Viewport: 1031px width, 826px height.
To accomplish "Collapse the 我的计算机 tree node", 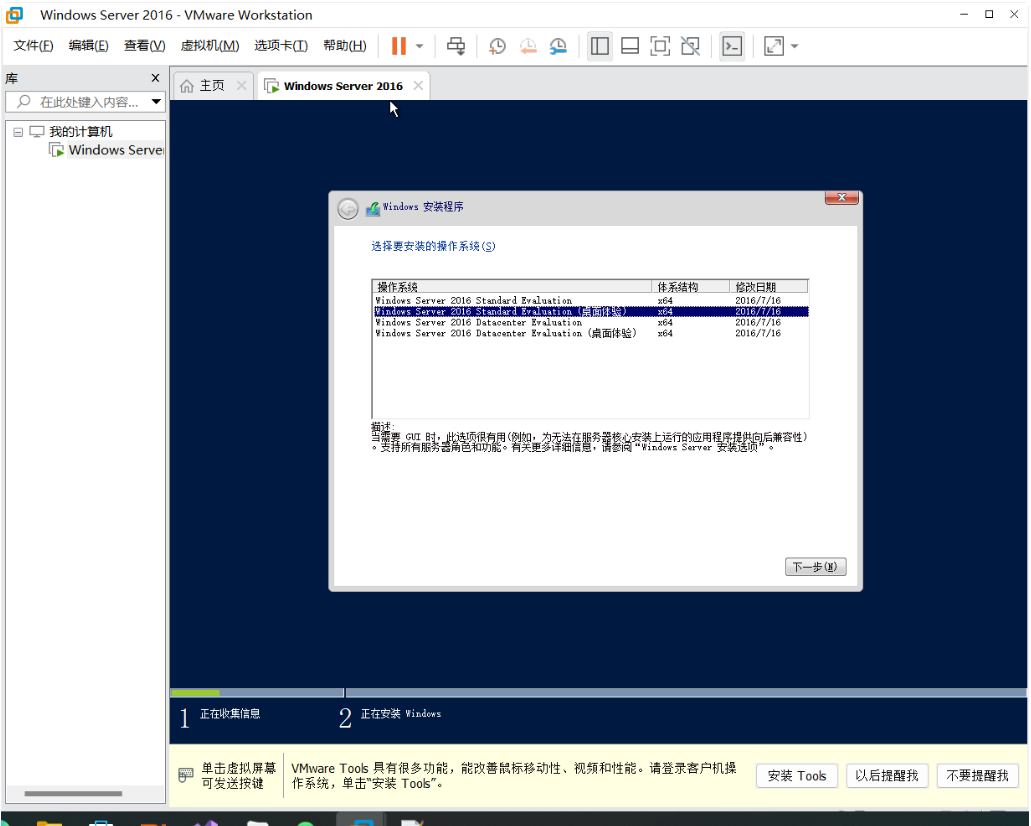I will point(18,132).
